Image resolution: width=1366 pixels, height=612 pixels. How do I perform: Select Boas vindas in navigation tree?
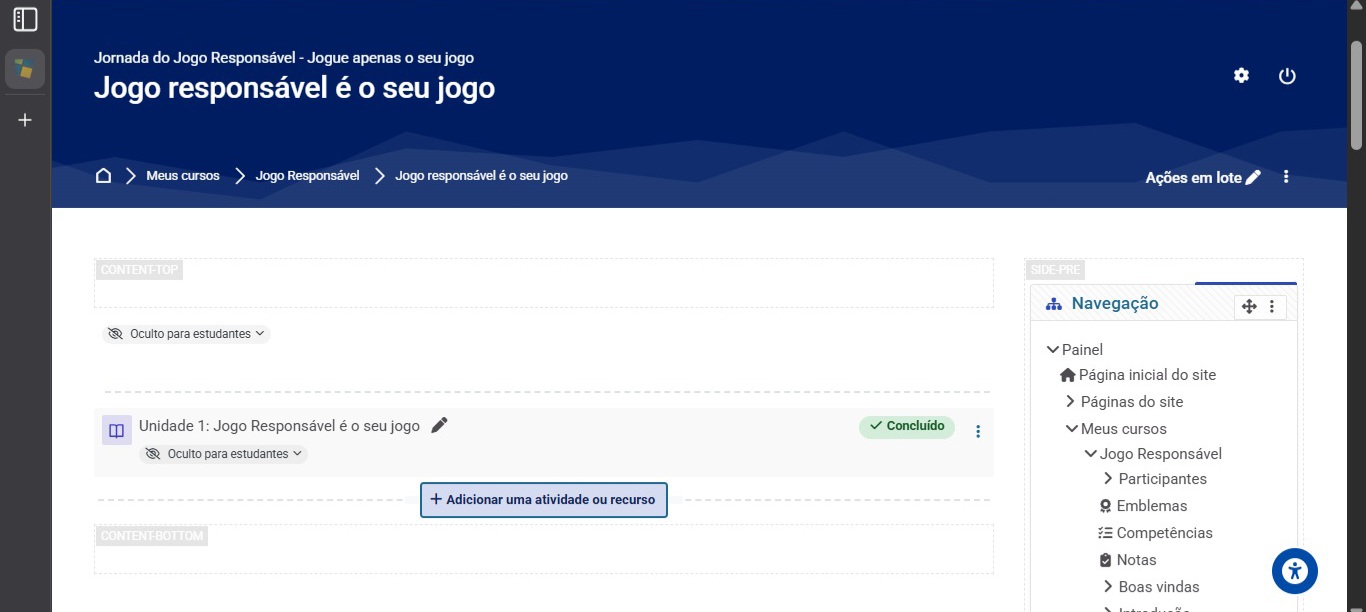(x=1159, y=587)
